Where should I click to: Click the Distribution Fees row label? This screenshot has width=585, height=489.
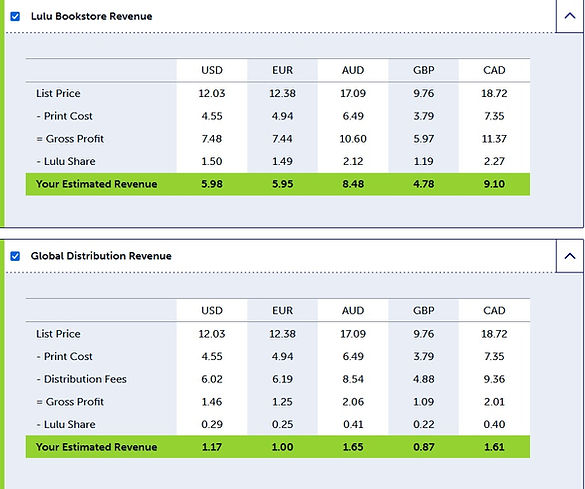click(x=82, y=379)
